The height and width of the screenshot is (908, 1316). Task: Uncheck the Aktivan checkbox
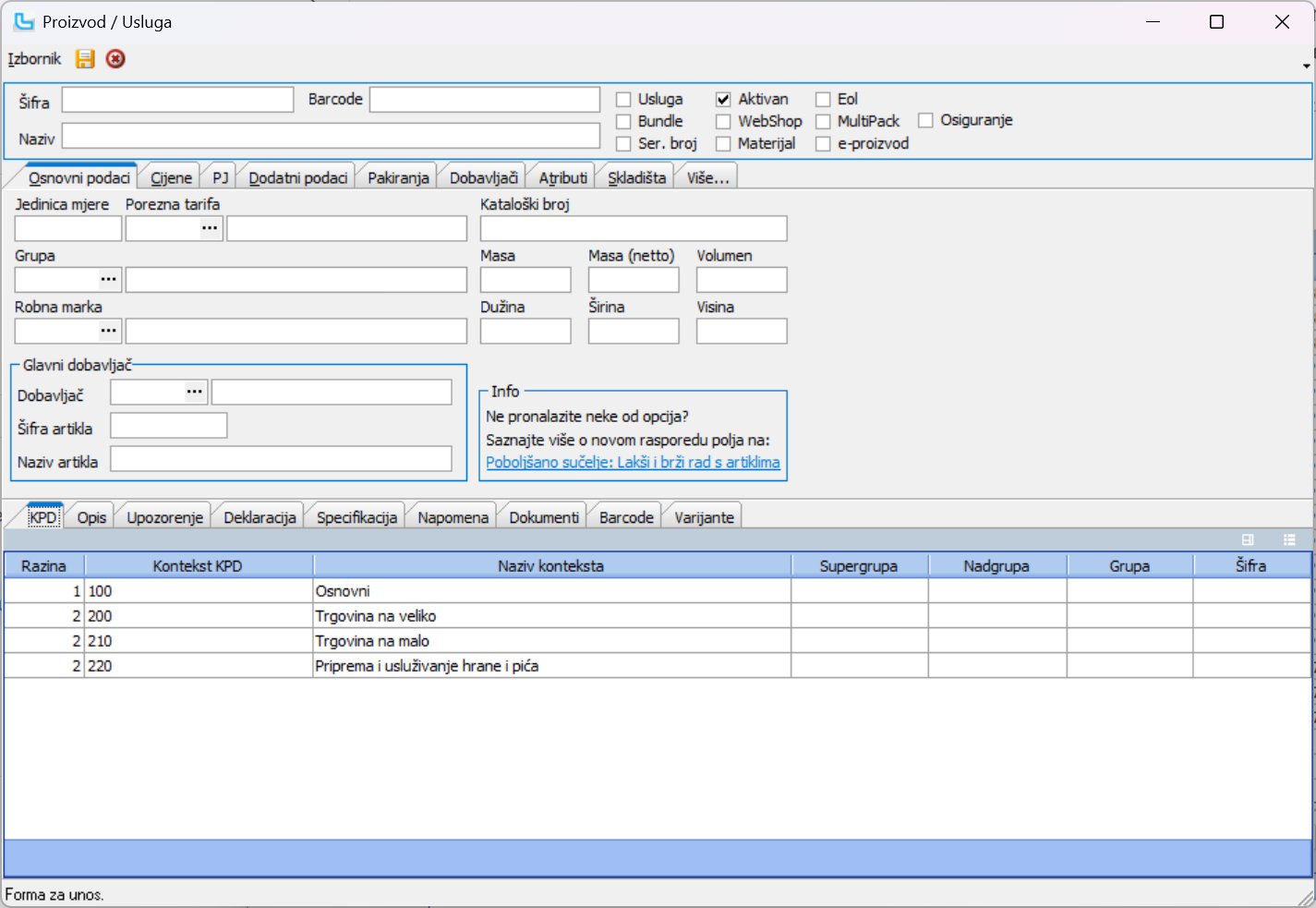point(723,100)
